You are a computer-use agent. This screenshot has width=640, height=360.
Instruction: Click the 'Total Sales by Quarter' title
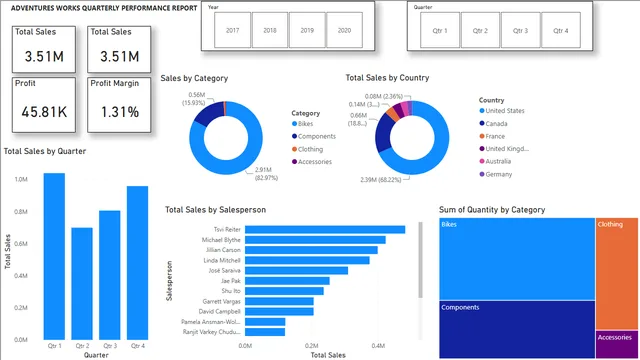[x=45, y=151]
